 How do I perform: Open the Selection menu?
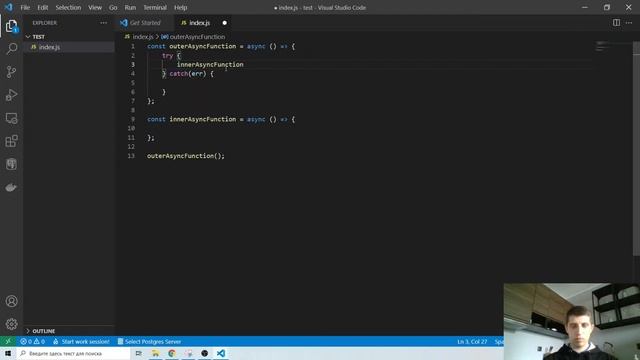68,7
